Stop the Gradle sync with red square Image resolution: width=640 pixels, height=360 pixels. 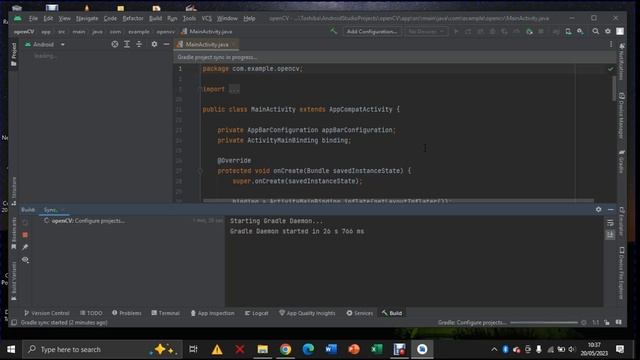[x=25, y=235]
